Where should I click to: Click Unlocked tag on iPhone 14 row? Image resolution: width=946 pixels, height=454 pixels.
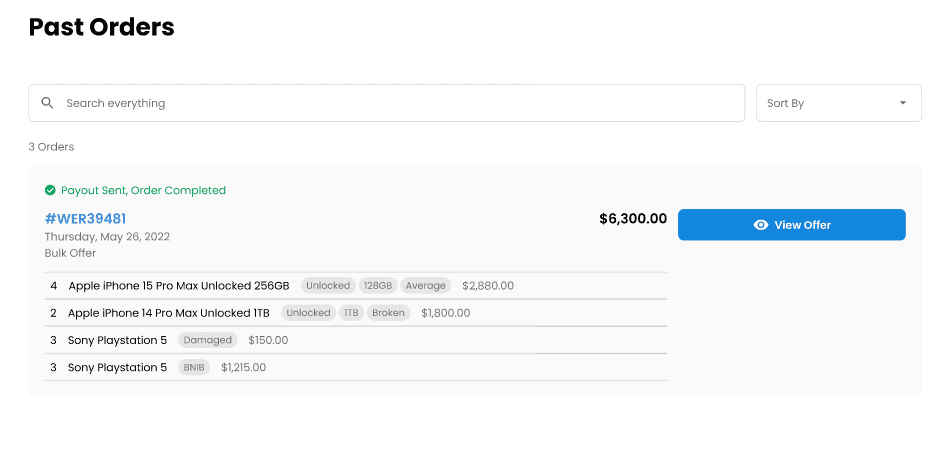(308, 313)
